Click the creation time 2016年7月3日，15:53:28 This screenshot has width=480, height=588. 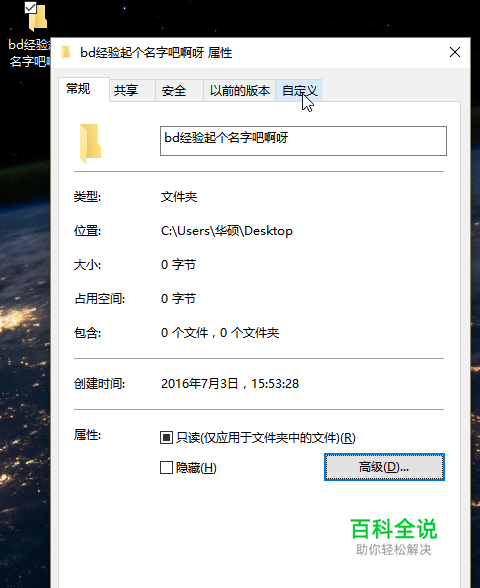pyautogui.click(x=230, y=384)
